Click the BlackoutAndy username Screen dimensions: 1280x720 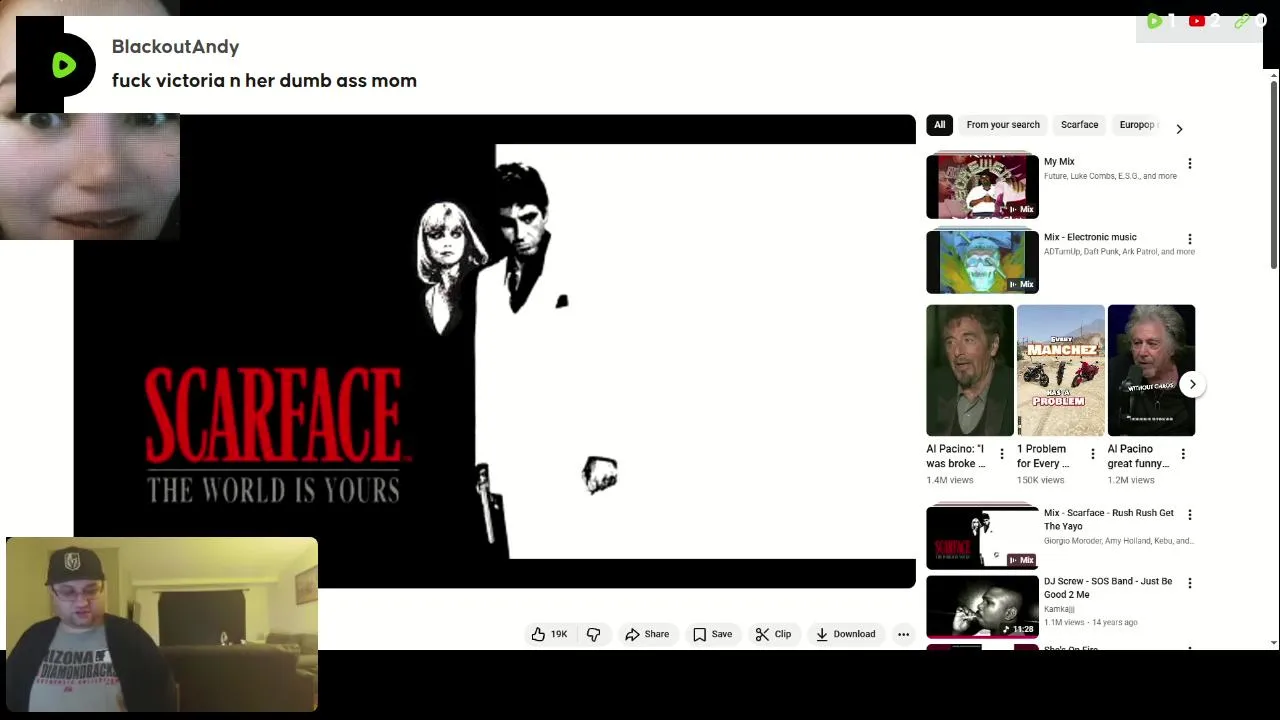175,46
